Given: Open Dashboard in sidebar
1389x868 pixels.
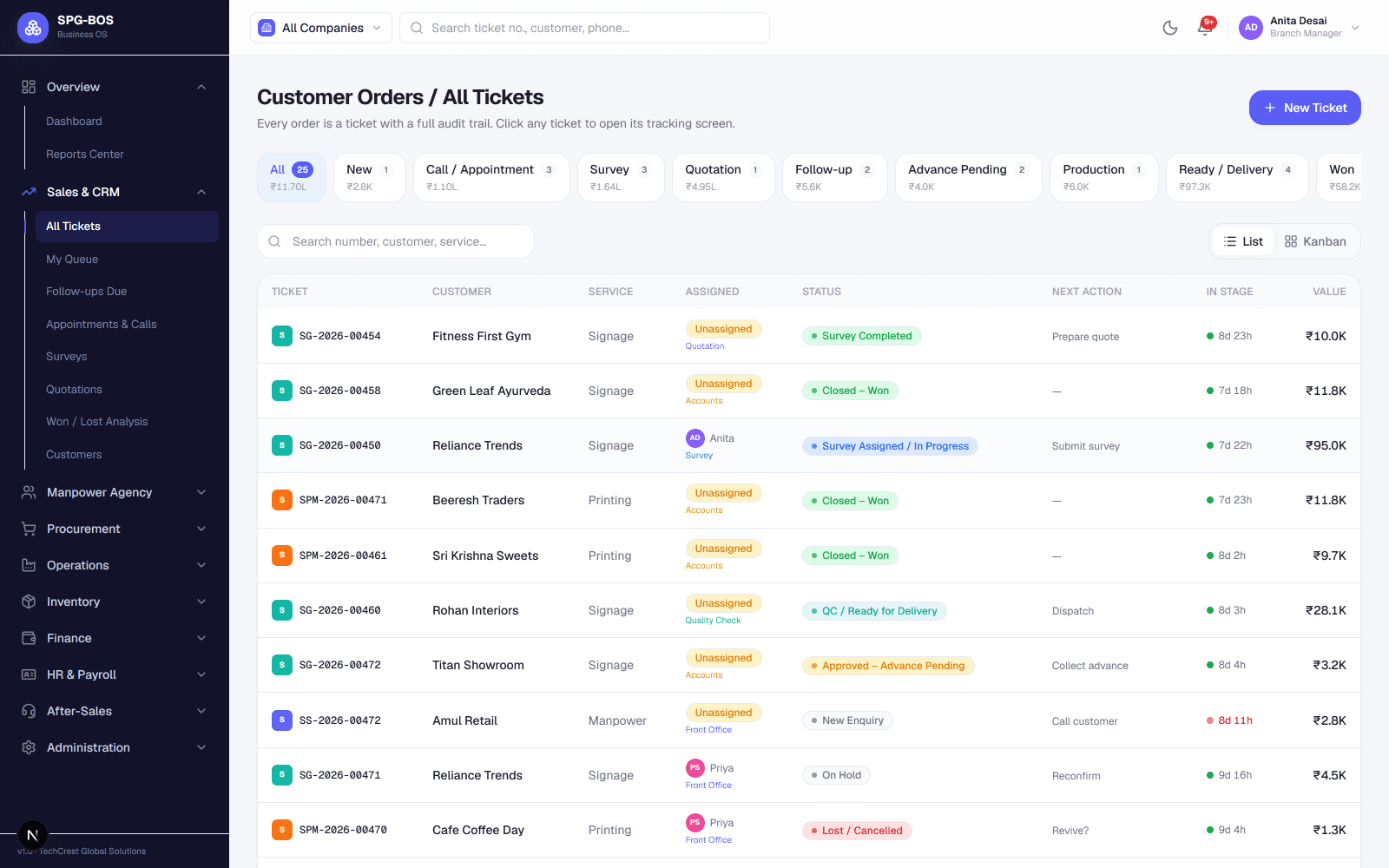Looking at the screenshot, I should tap(74, 122).
